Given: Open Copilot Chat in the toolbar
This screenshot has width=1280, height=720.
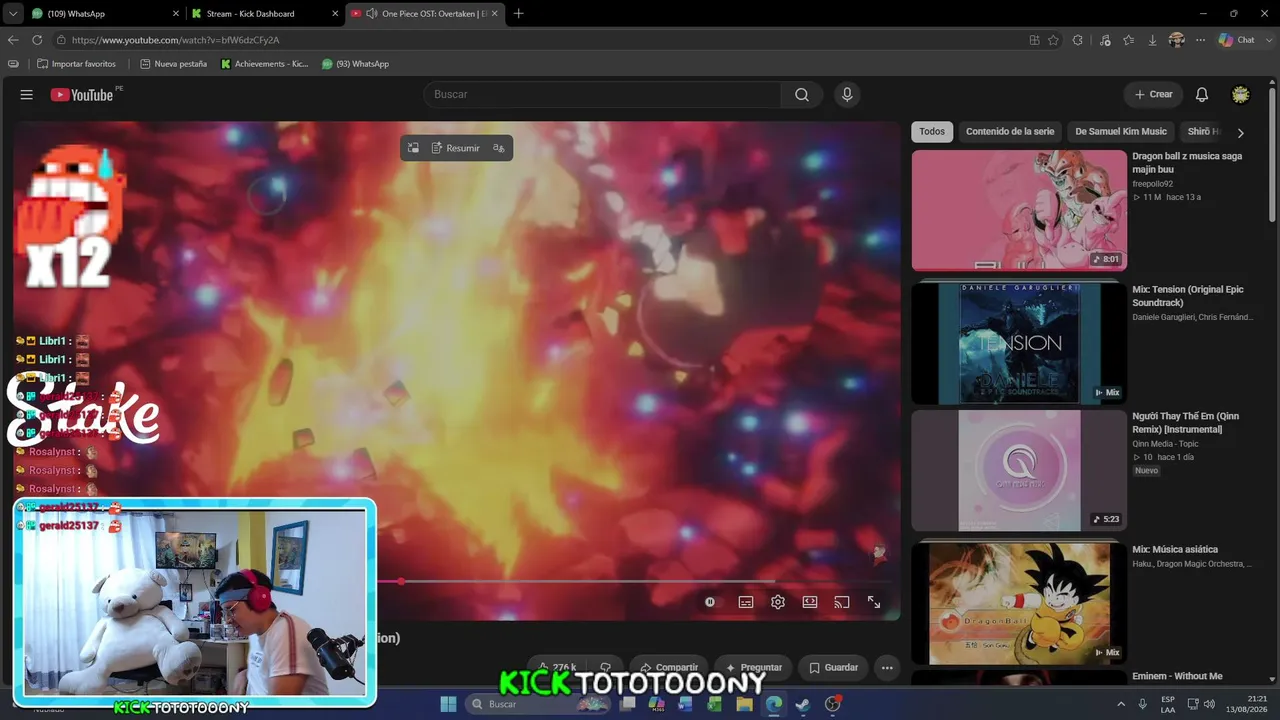Looking at the screenshot, I should pos(1237,40).
